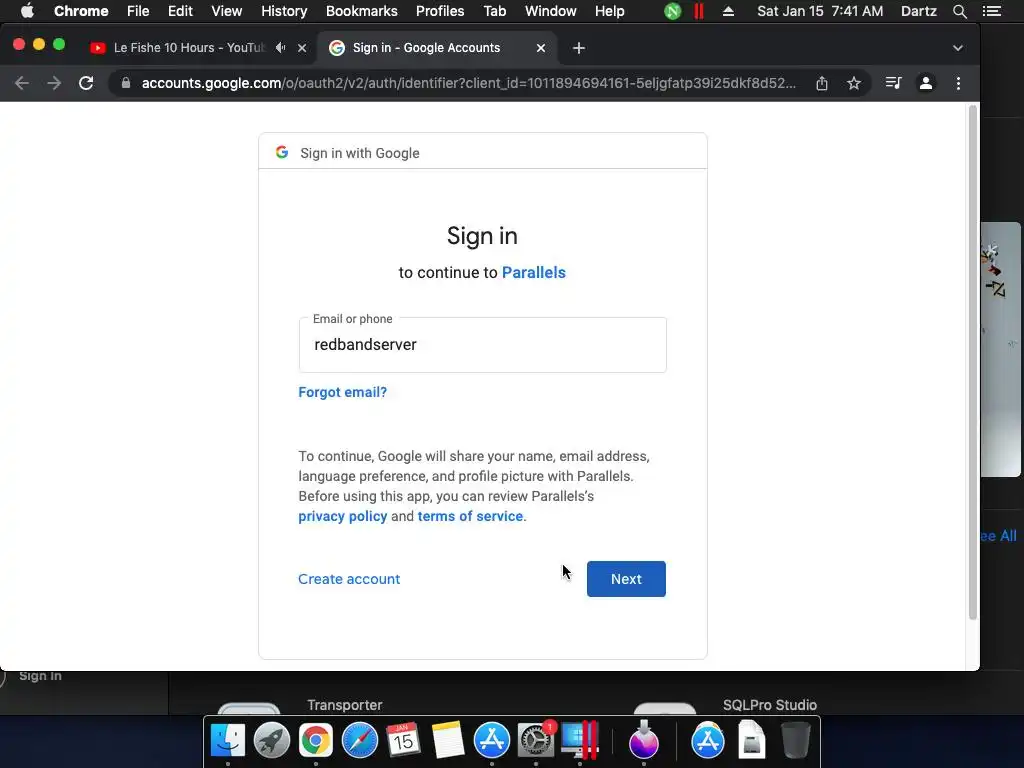Open Control Center icon in menu bar
The height and width of the screenshot is (768, 1024).
click(991, 11)
